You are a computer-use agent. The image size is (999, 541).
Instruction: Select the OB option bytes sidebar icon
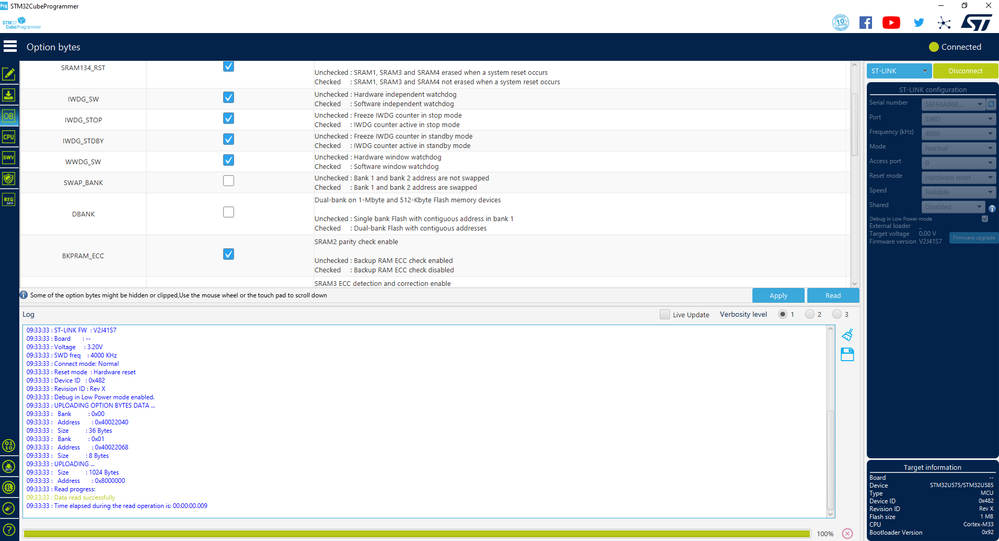point(9,116)
